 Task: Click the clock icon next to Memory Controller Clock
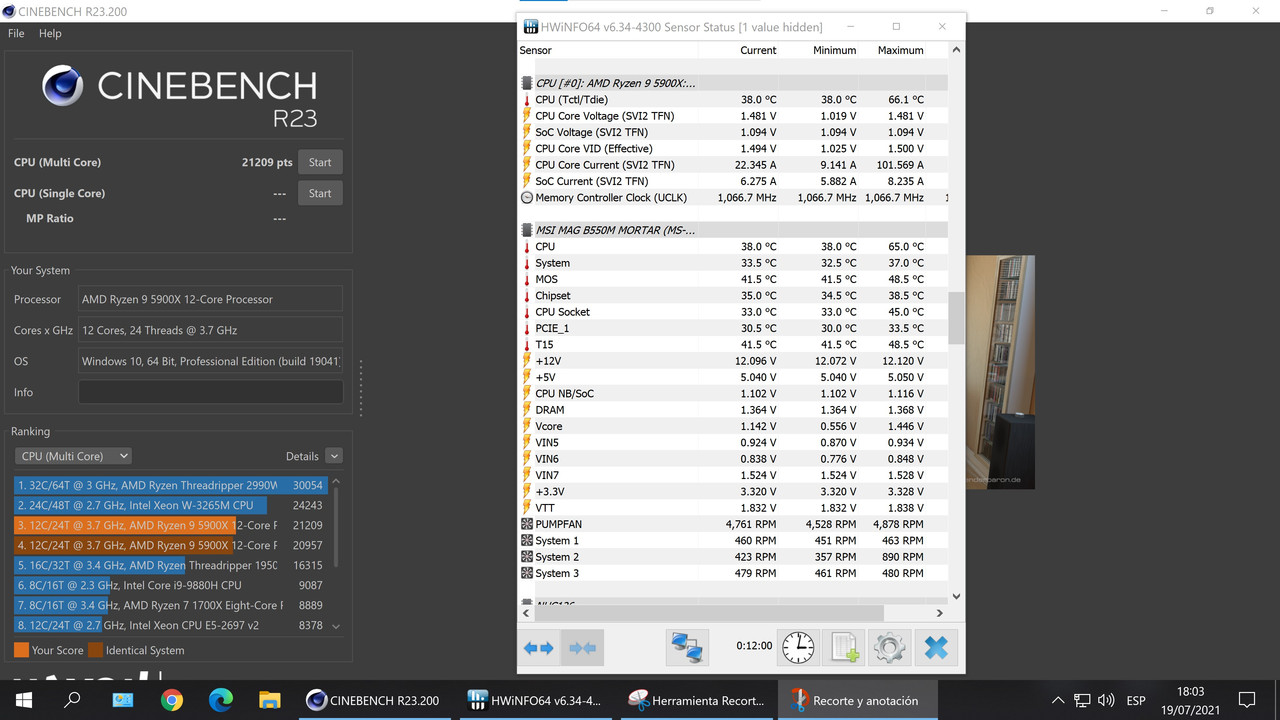[527, 198]
